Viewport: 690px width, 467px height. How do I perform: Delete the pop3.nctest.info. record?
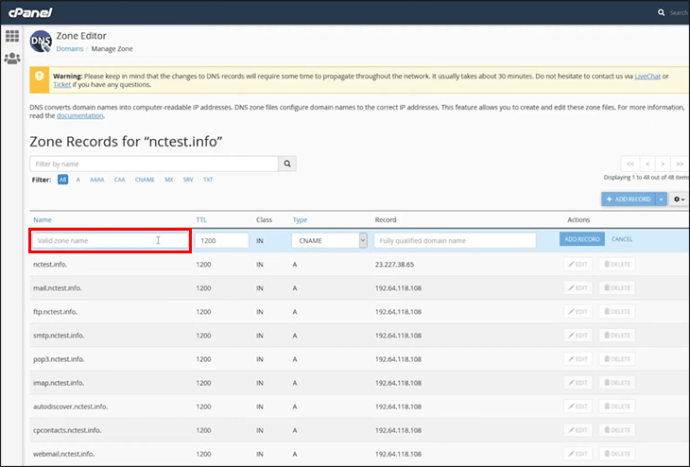coord(617,359)
